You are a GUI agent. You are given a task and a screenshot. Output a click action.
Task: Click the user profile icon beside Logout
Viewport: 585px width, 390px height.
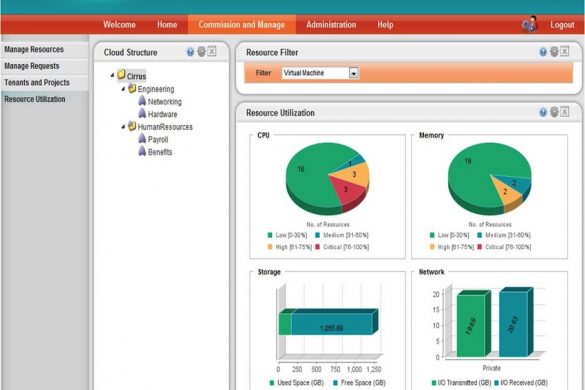click(530, 24)
